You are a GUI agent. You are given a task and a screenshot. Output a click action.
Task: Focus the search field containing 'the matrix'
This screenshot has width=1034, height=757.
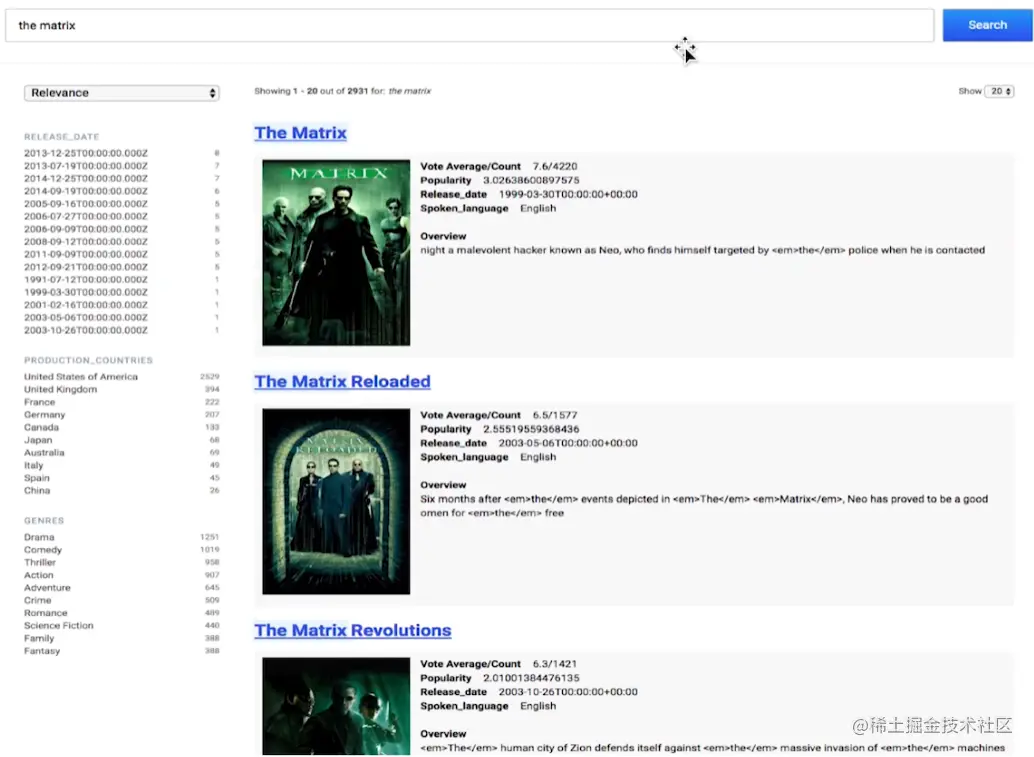[x=470, y=25]
